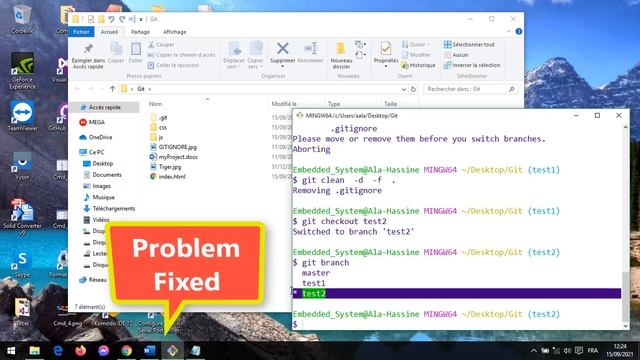Open the Fichier ribbon tab

[x=81, y=32]
